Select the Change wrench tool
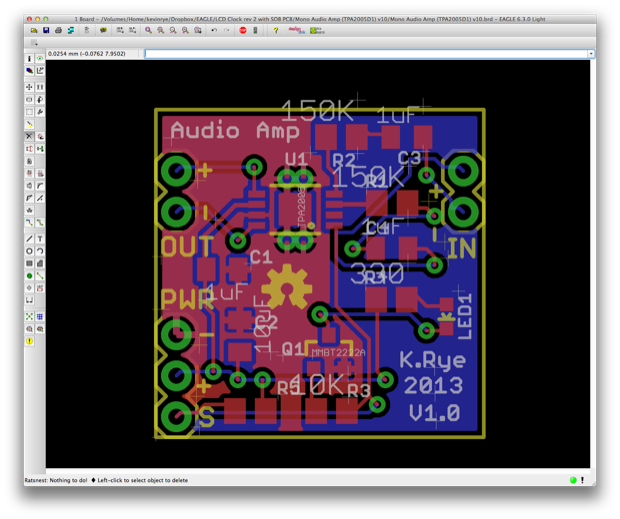Screen dimensions: 620x519 40,112
